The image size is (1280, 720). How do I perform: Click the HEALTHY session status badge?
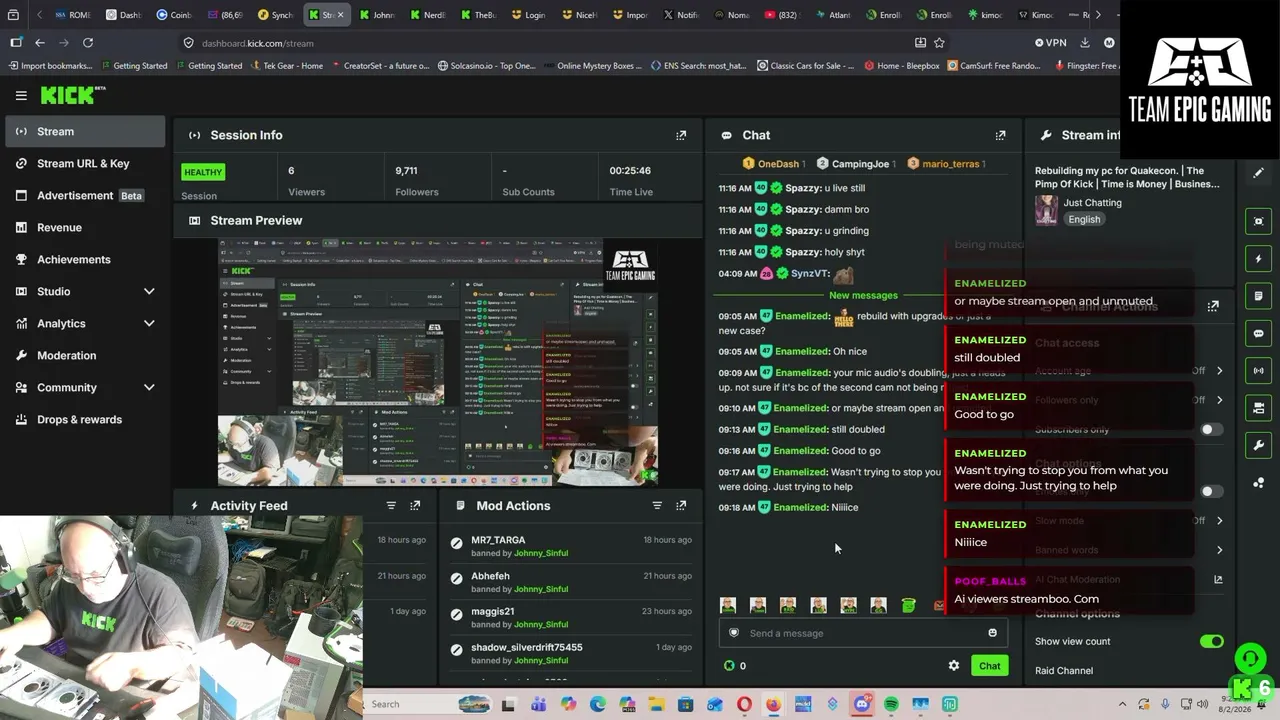coord(203,172)
